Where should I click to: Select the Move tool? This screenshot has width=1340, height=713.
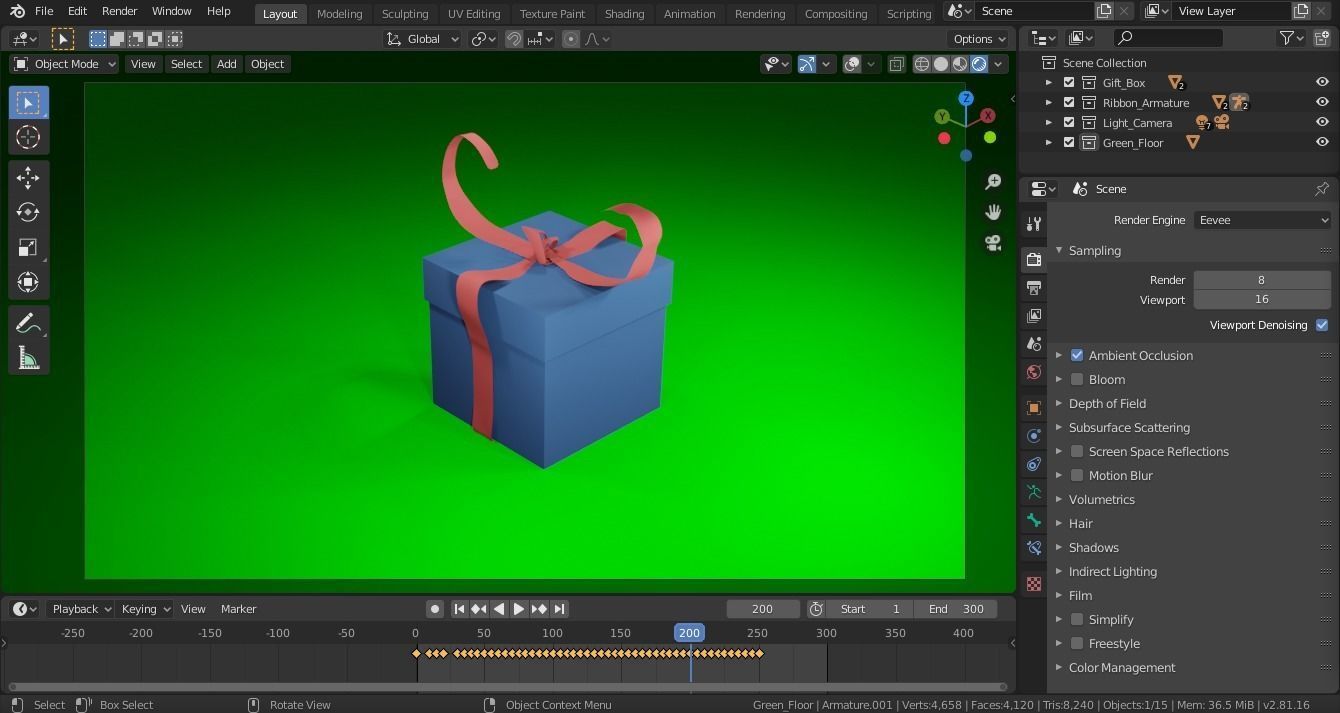(x=28, y=177)
